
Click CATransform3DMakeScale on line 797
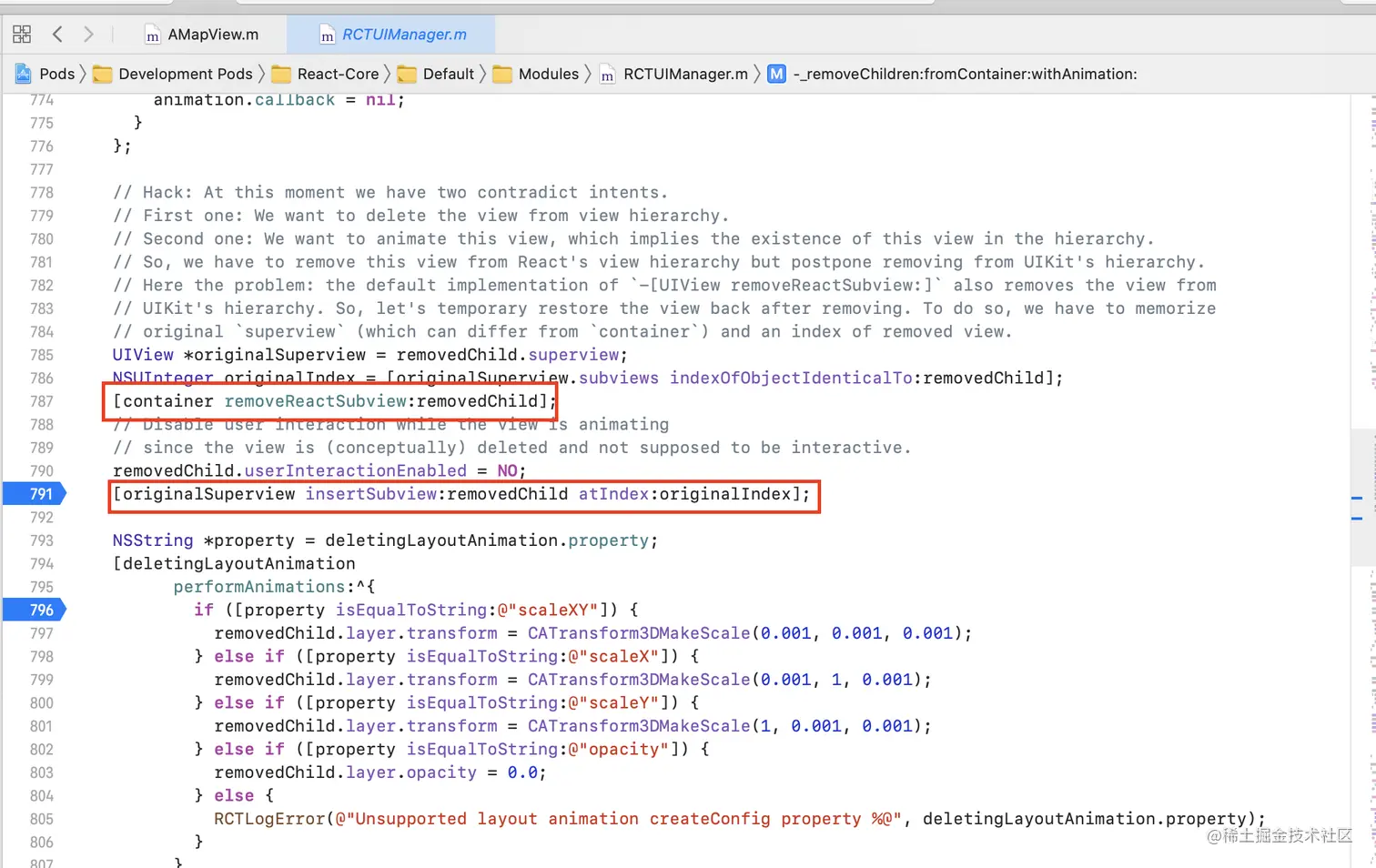pyautogui.click(x=639, y=633)
